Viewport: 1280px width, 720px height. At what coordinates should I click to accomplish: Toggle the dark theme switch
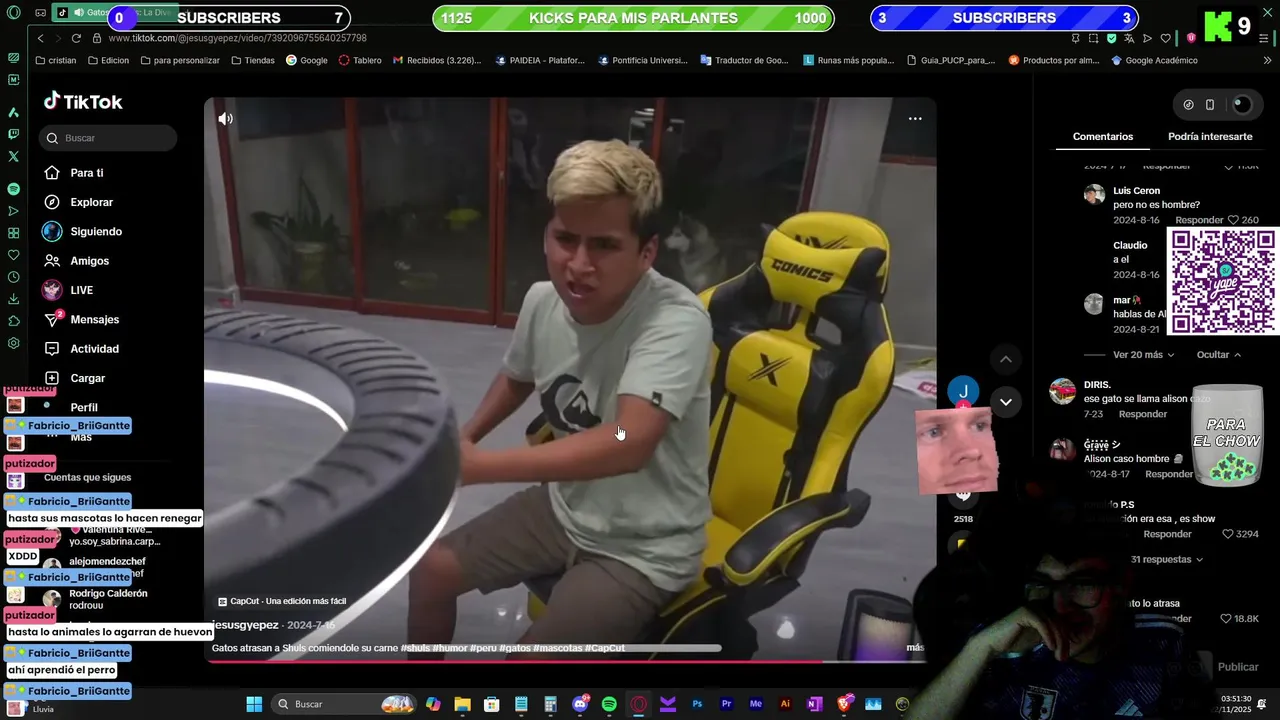point(1241,105)
